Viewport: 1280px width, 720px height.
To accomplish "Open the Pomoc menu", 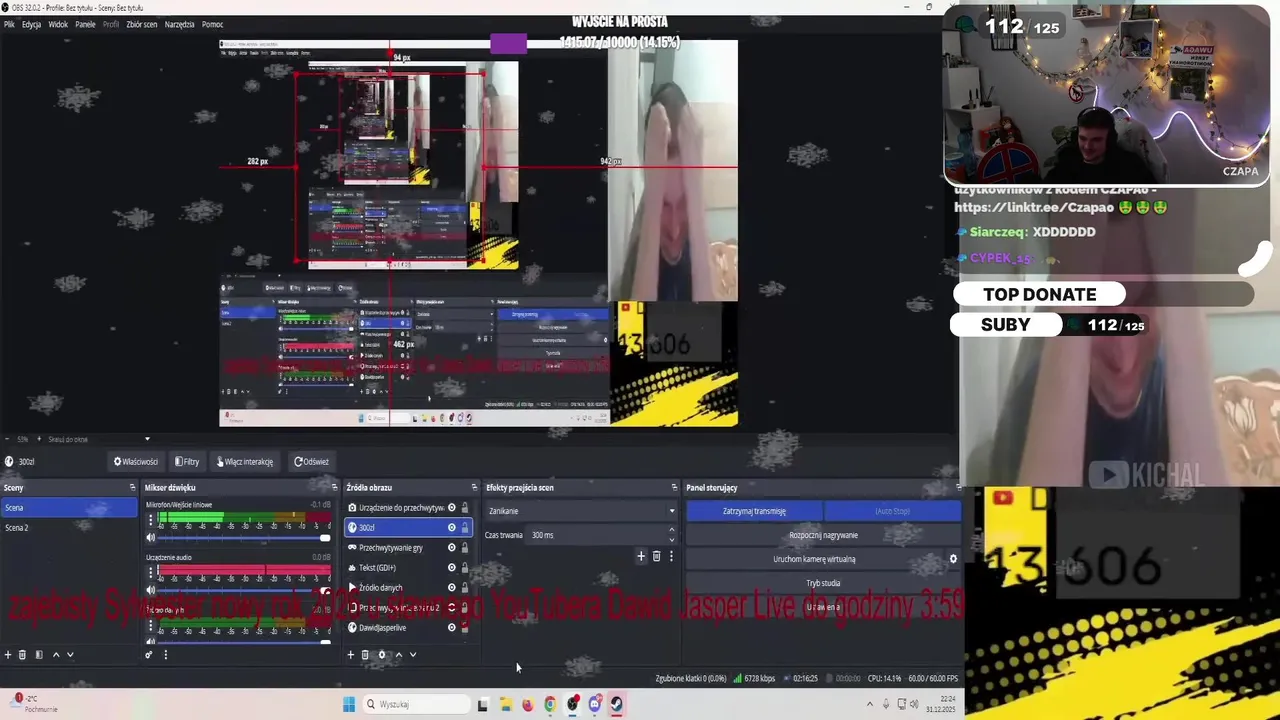I will point(212,24).
